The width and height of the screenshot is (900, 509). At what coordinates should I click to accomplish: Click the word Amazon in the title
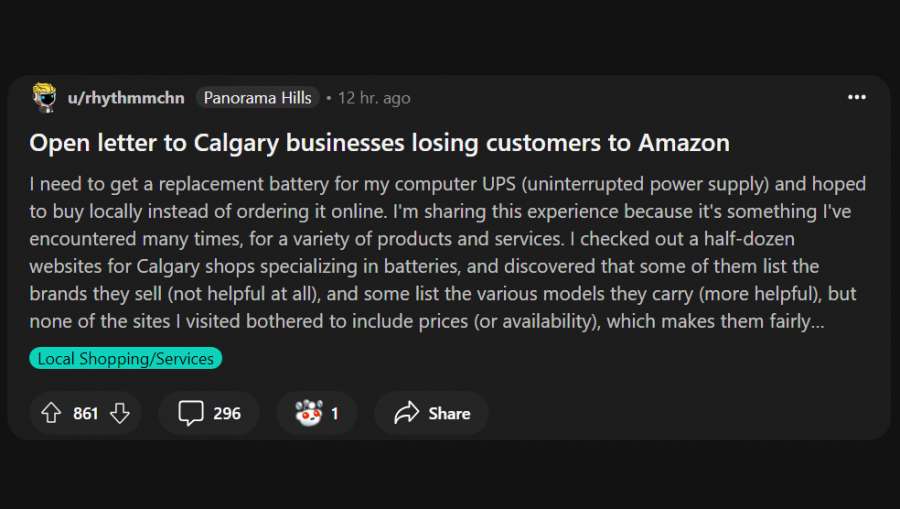coord(683,143)
